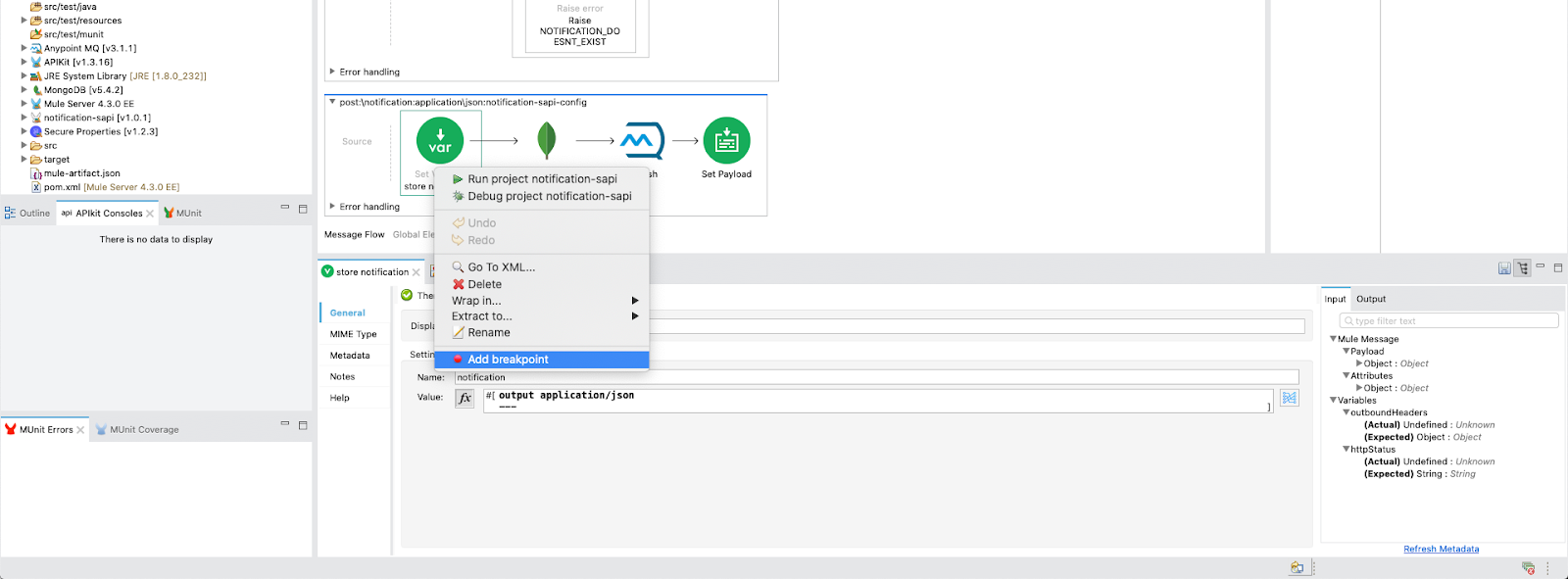Switch to the Output tab
This screenshot has height=579, width=1568.
click(1370, 299)
